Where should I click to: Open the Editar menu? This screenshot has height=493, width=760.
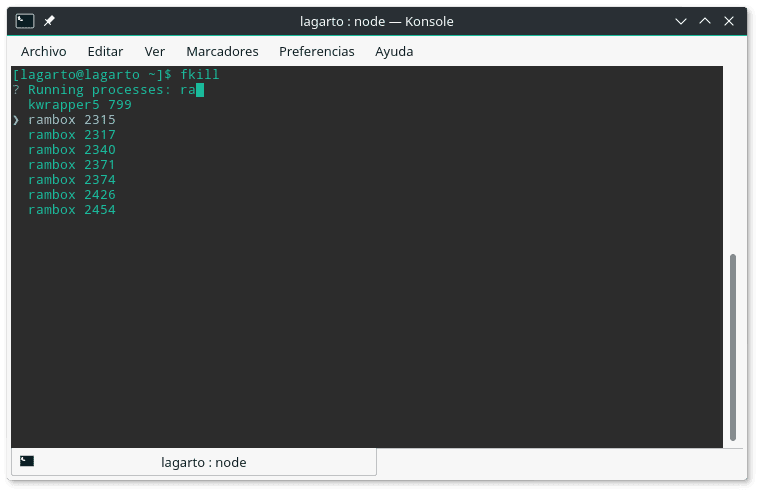[105, 51]
